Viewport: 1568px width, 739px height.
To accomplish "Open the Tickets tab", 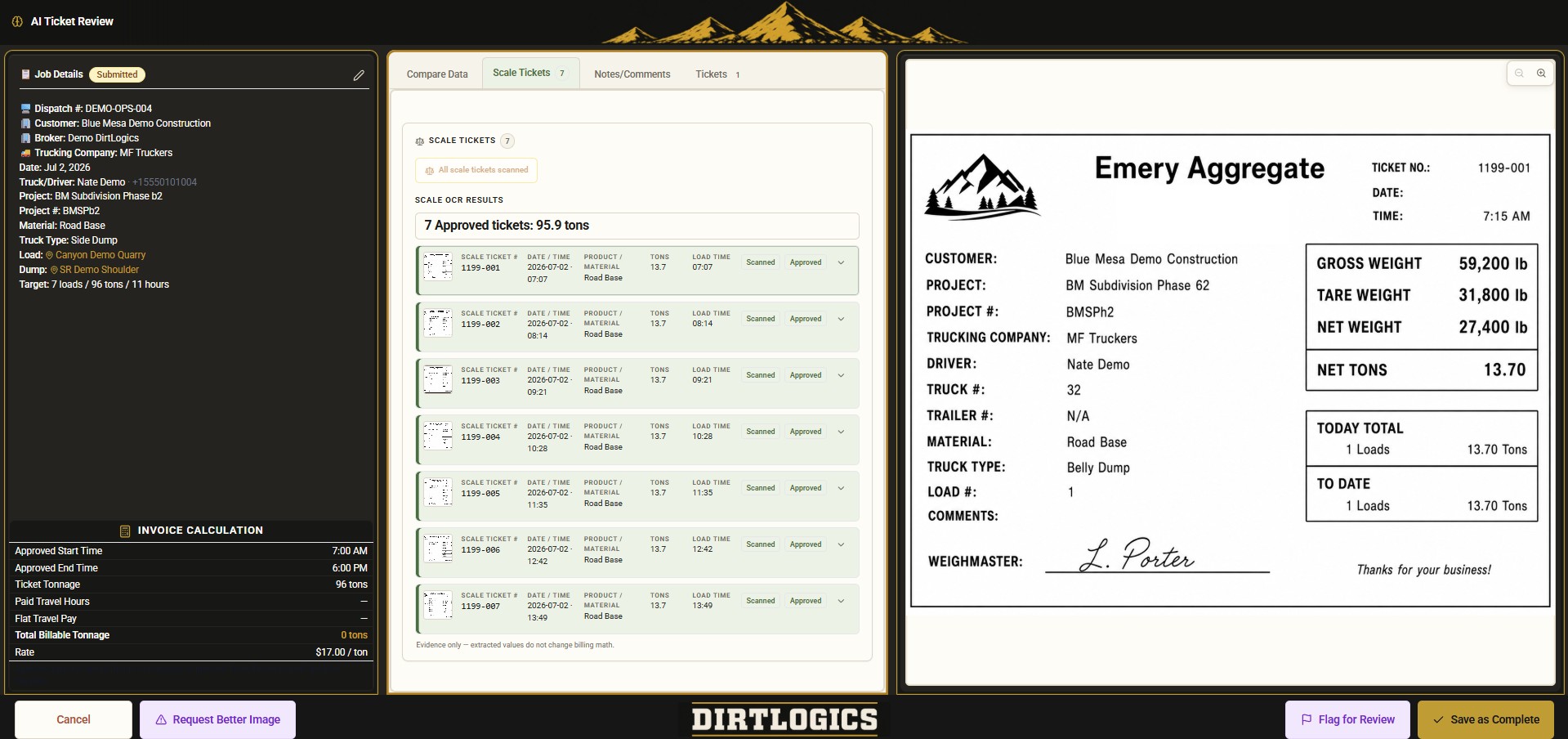I will [717, 74].
